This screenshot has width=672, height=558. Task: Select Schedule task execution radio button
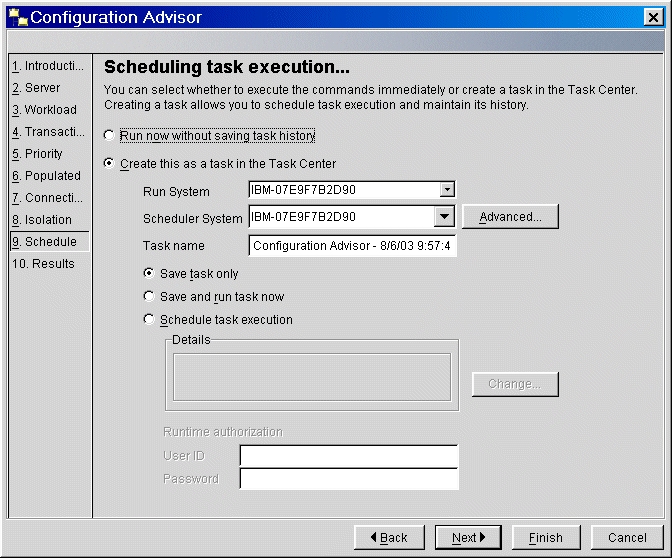pyautogui.click(x=149, y=320)
